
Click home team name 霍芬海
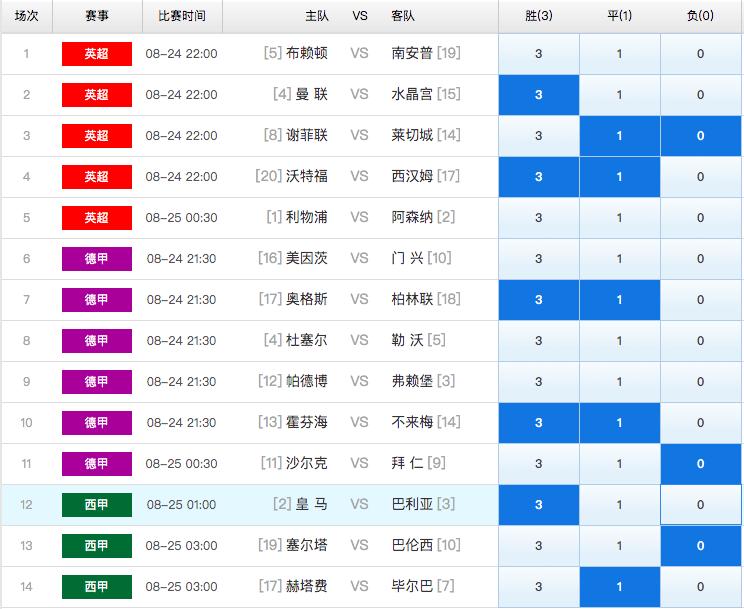coord(307,422)
